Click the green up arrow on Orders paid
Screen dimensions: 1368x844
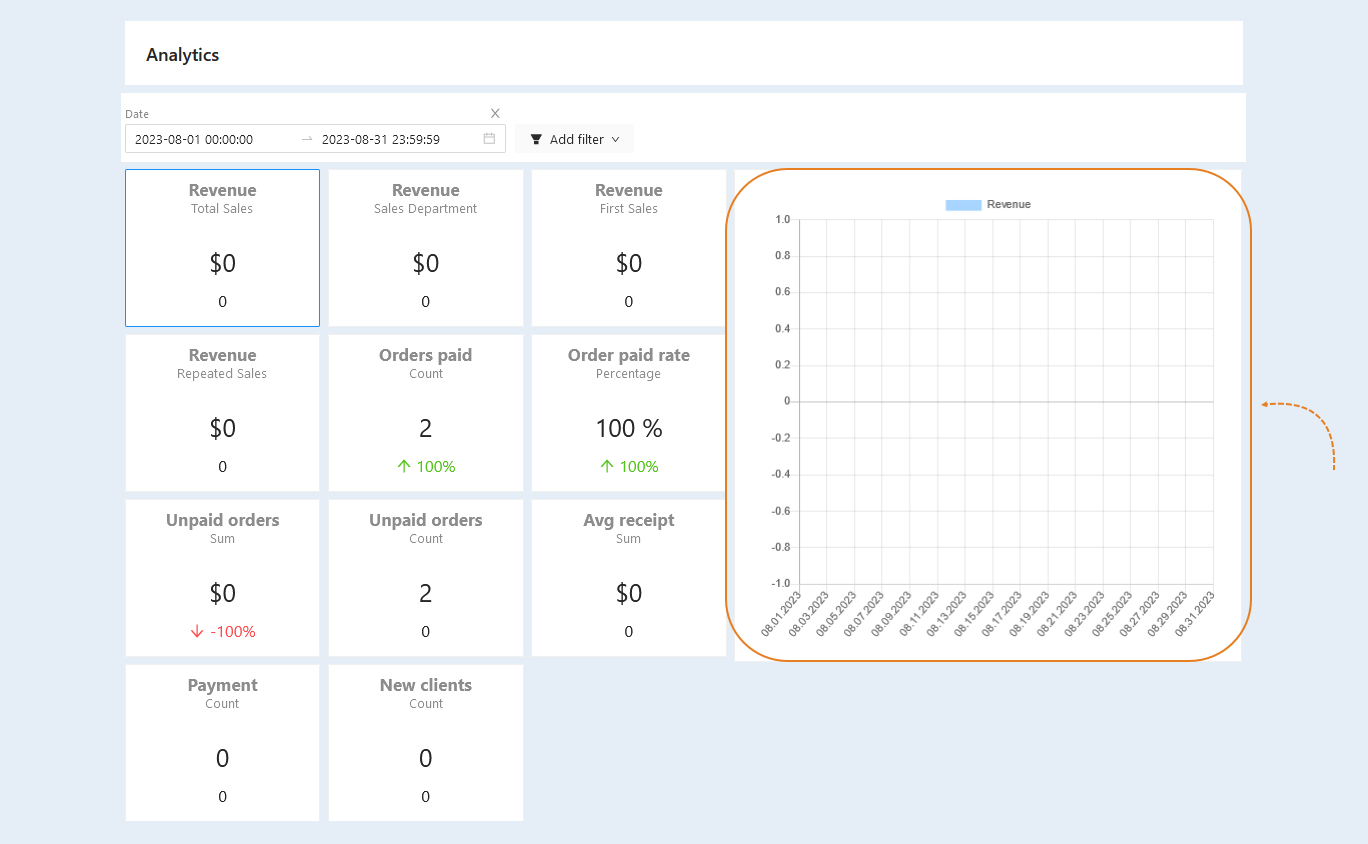point(404,466)
